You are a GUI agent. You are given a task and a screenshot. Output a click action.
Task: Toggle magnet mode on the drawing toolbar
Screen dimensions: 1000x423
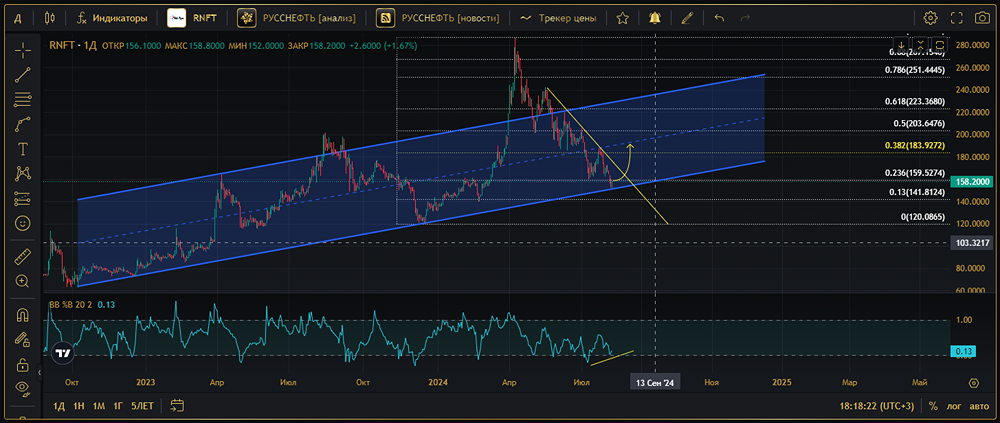coord(22,314)
